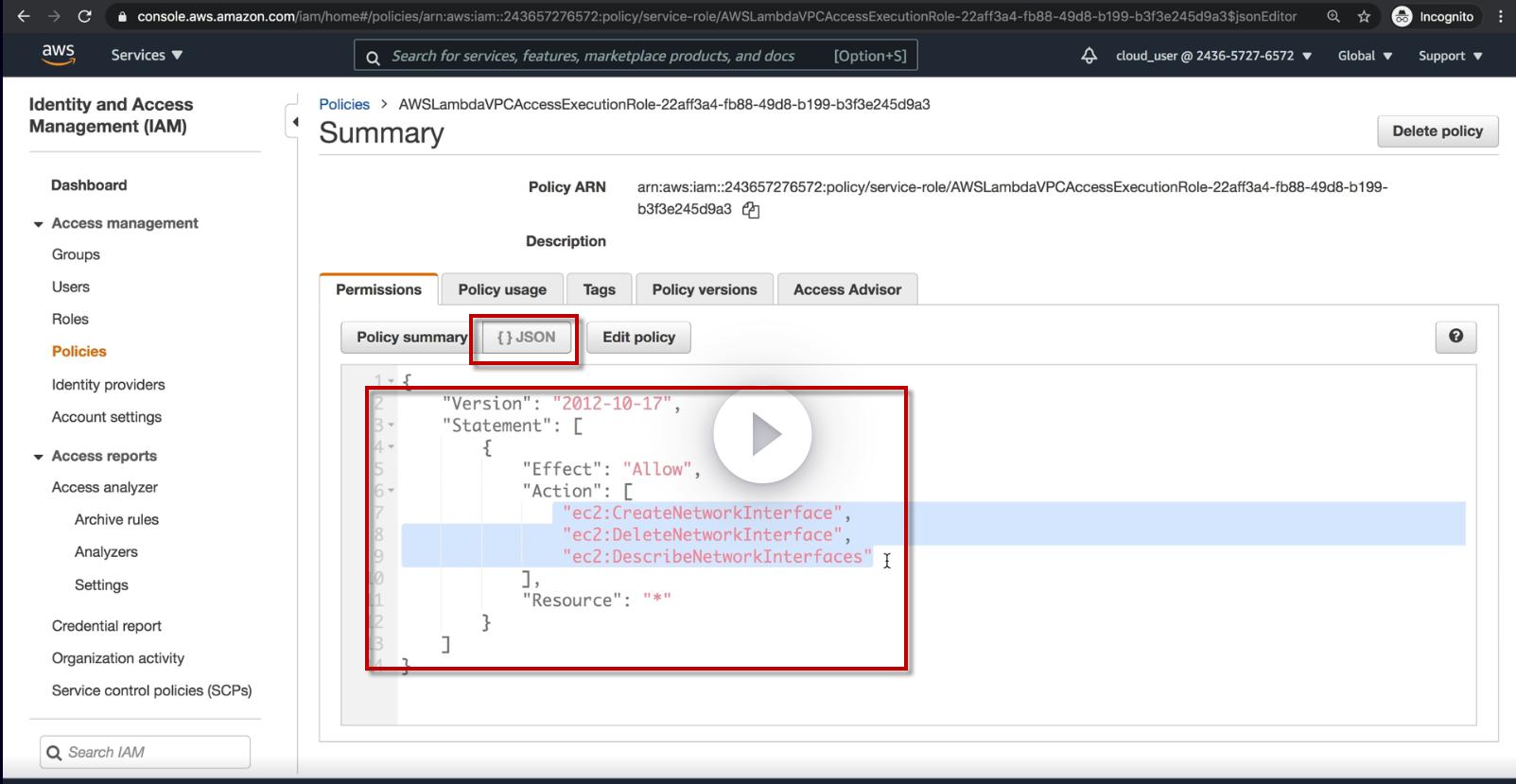
Task: Click the "ec2:DescribeNetworkInterfaces" action line
Action: (717, 556)
